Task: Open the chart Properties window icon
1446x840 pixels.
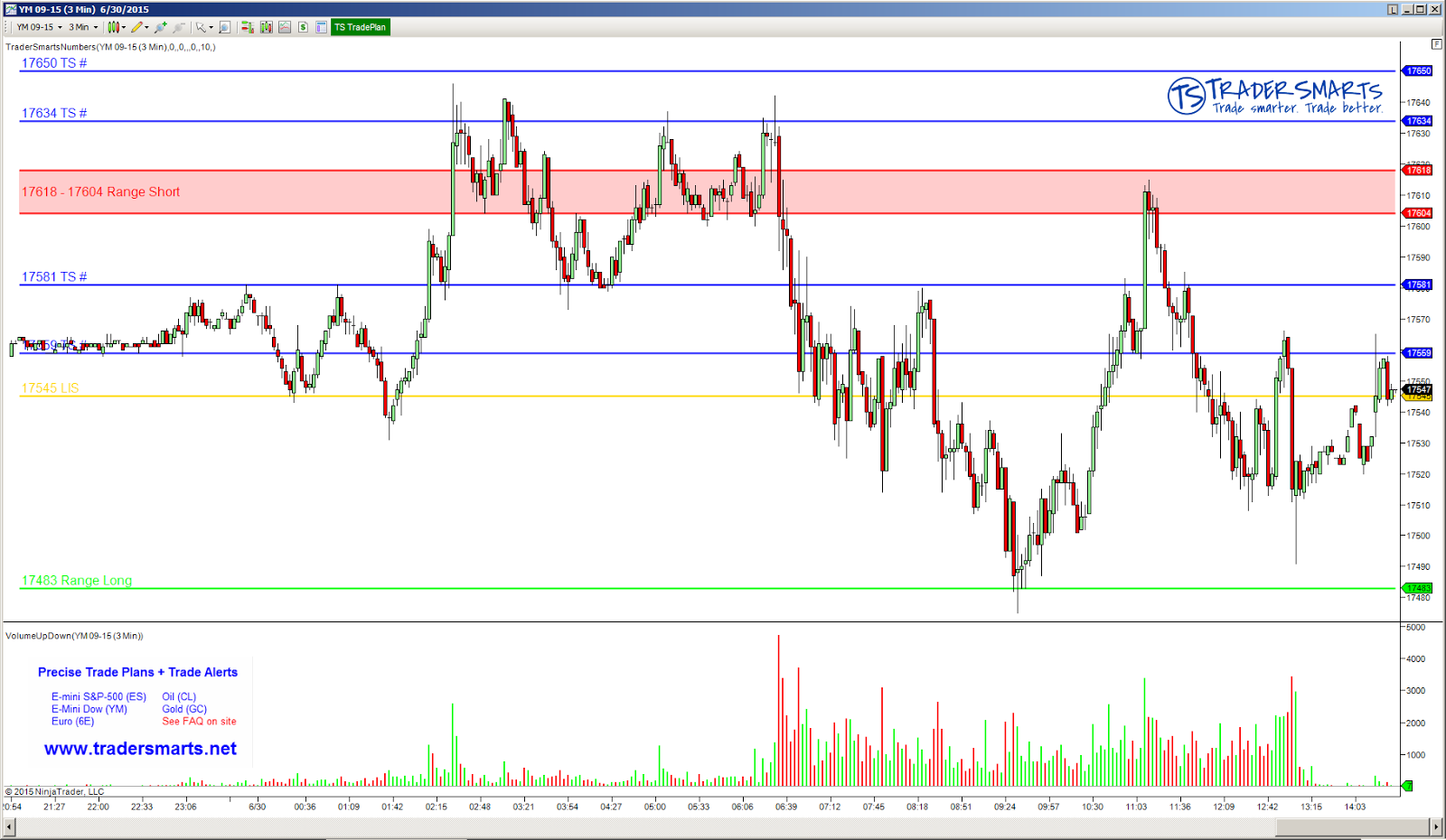Action: click(321, 27)
